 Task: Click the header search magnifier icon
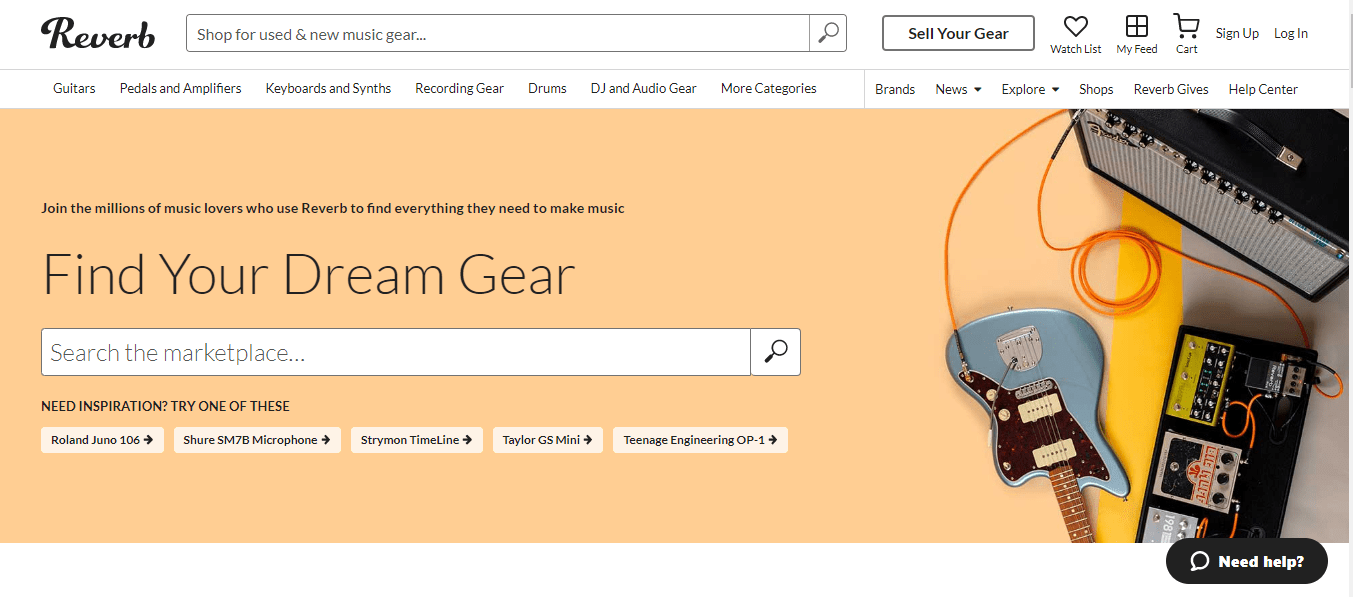[x=828, y=33]
